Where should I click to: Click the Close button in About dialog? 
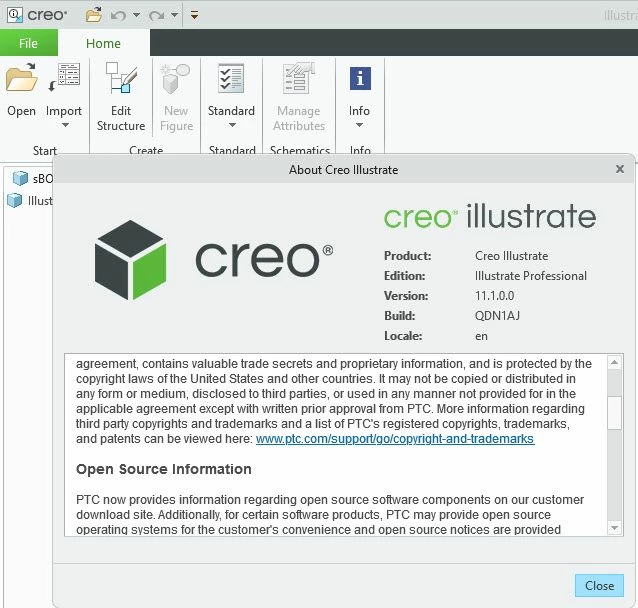coord(599,586)
